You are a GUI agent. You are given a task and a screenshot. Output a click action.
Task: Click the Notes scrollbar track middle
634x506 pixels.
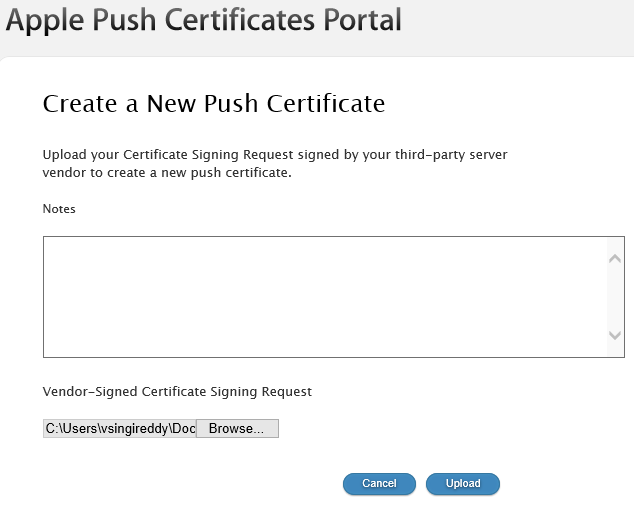615,297
